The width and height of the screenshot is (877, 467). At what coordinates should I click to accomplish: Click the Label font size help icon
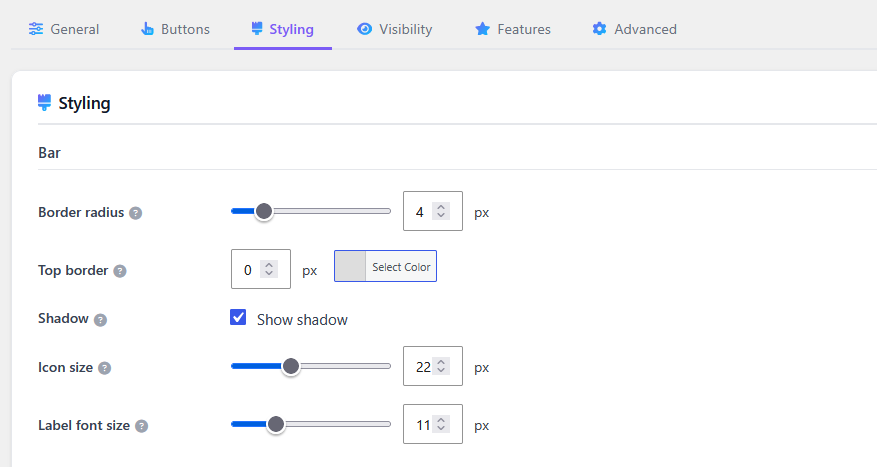point(142,426)
